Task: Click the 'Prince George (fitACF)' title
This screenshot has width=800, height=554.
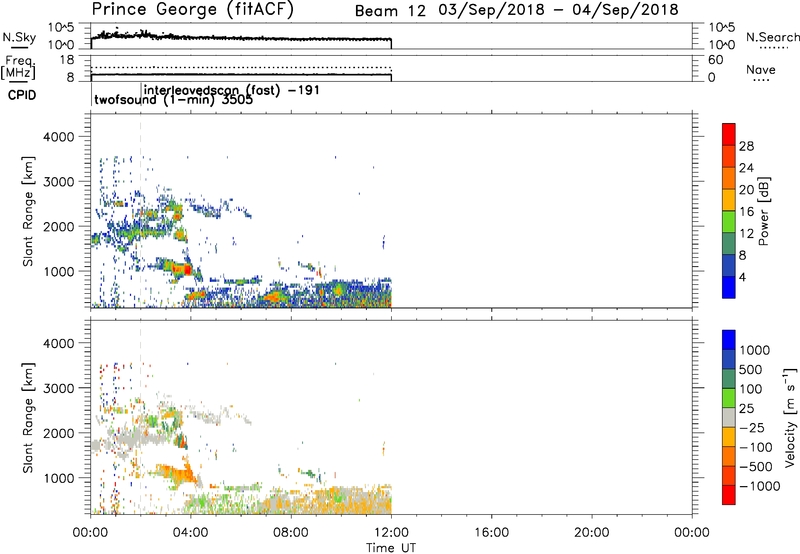Action: [x=193, y=10]
